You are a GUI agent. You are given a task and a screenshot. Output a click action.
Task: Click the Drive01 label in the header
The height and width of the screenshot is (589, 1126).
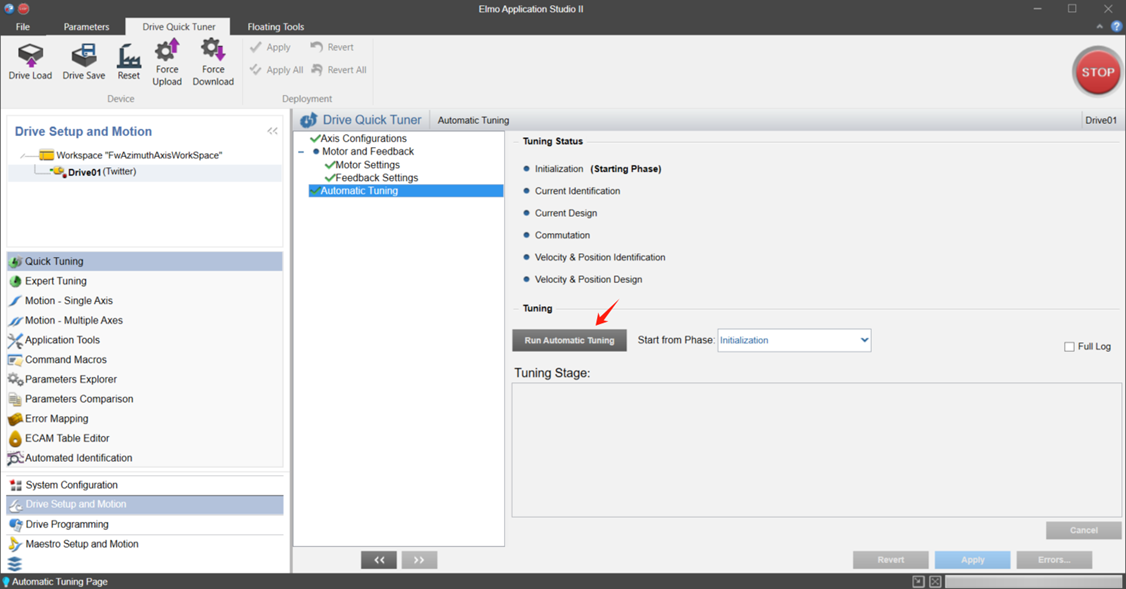coord(1101,120)
